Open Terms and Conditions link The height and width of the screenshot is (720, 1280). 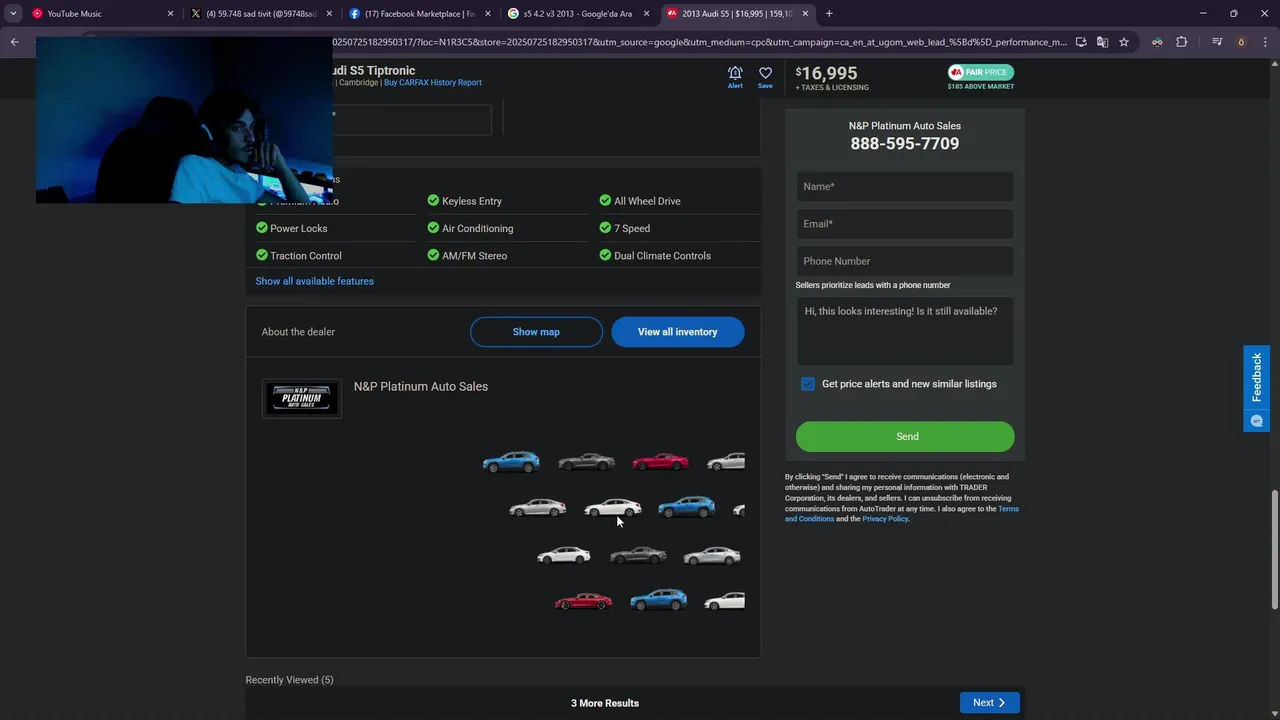point(902,514)
